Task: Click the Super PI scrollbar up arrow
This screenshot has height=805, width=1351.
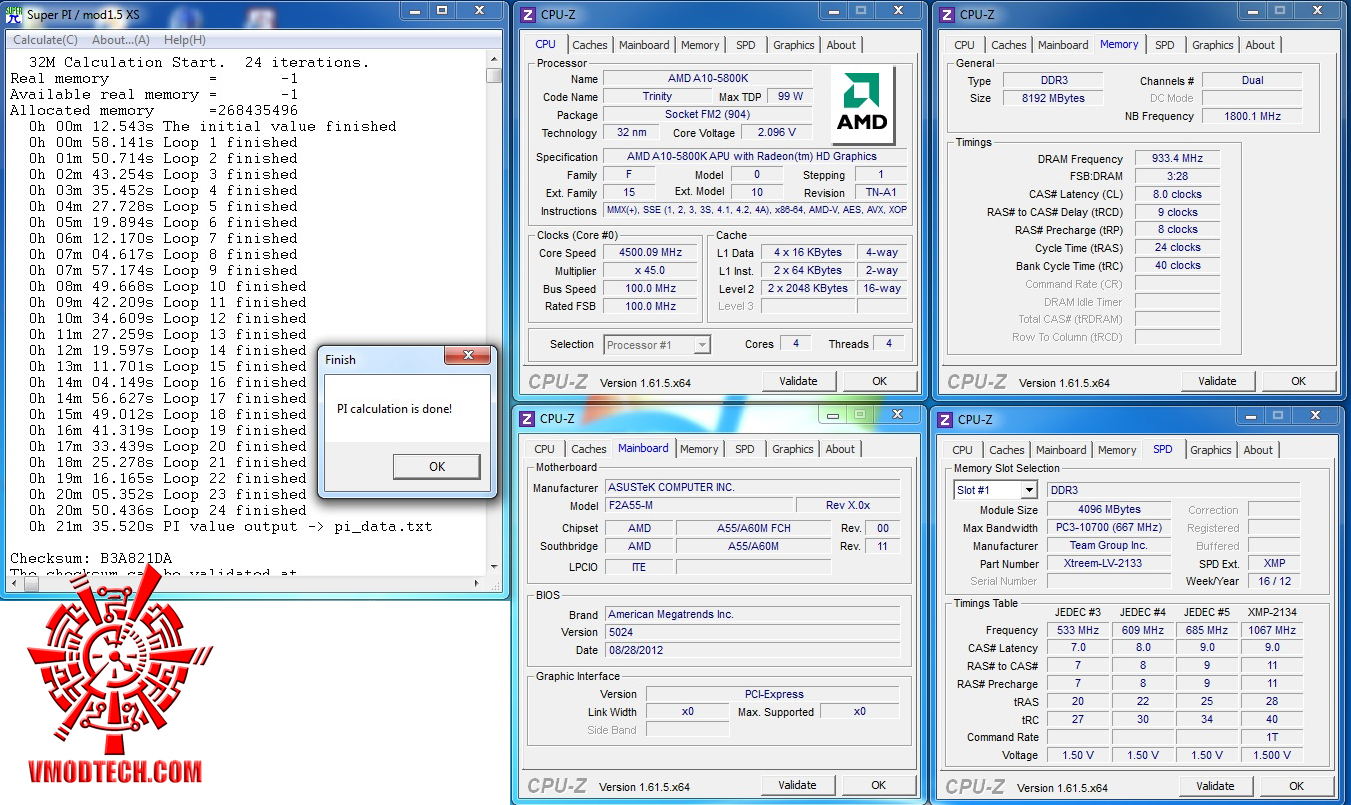Action: (x=494, y=60)
